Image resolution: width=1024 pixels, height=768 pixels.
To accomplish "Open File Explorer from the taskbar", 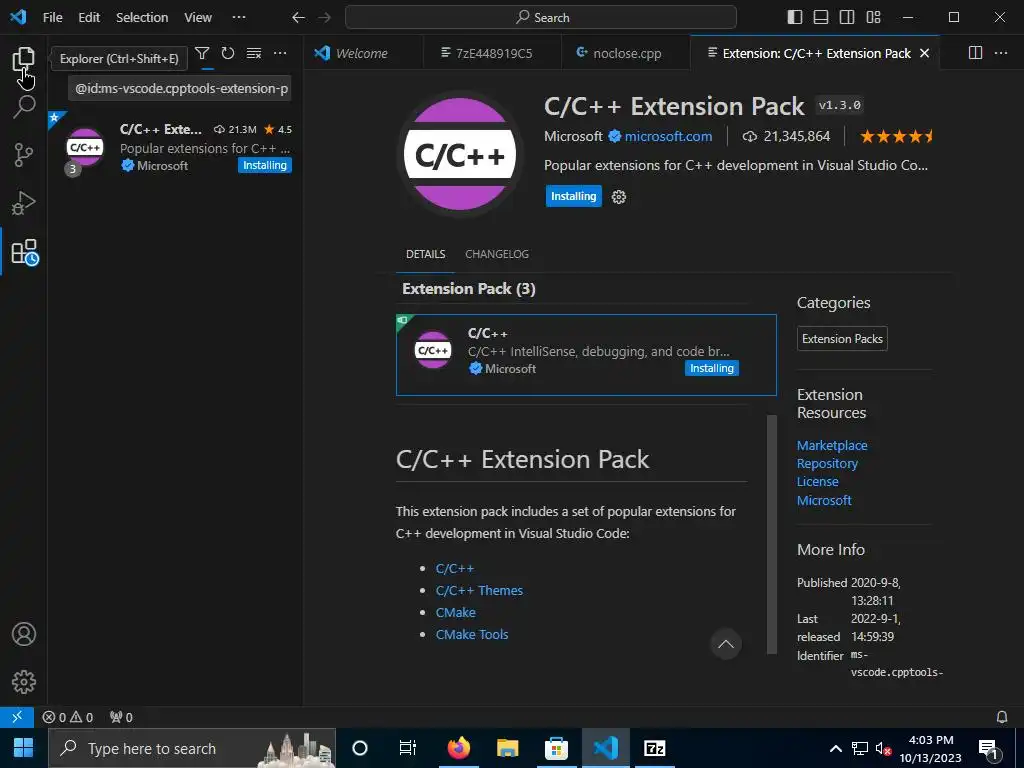I will [507, 748].
